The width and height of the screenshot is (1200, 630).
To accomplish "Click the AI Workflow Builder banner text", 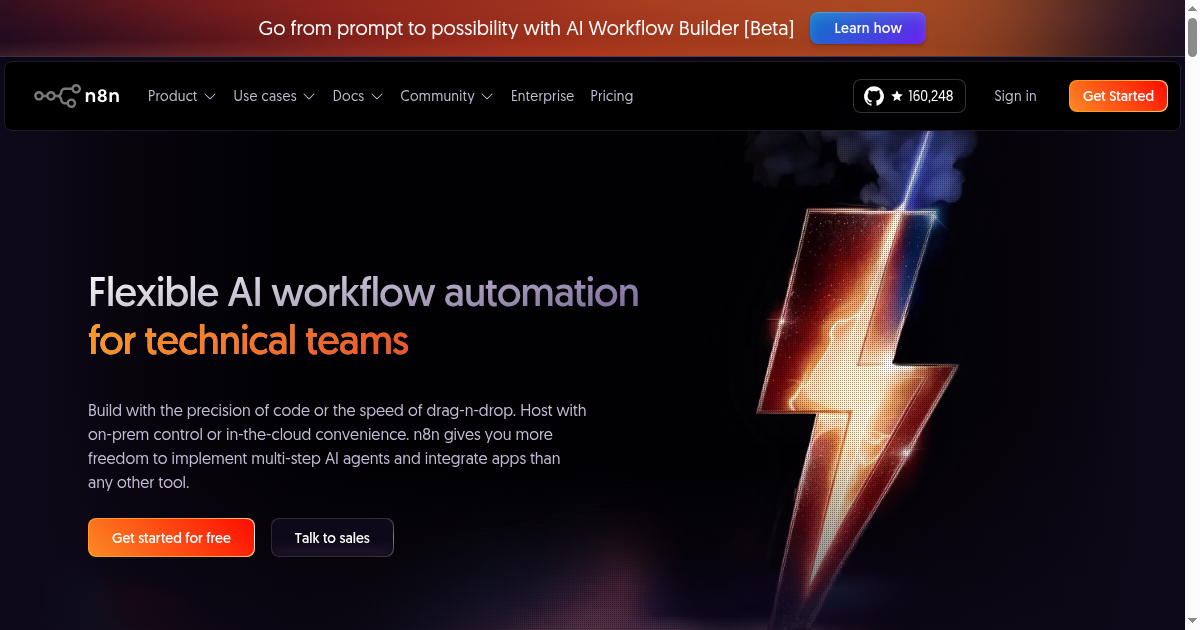I will tap(527, 28).
